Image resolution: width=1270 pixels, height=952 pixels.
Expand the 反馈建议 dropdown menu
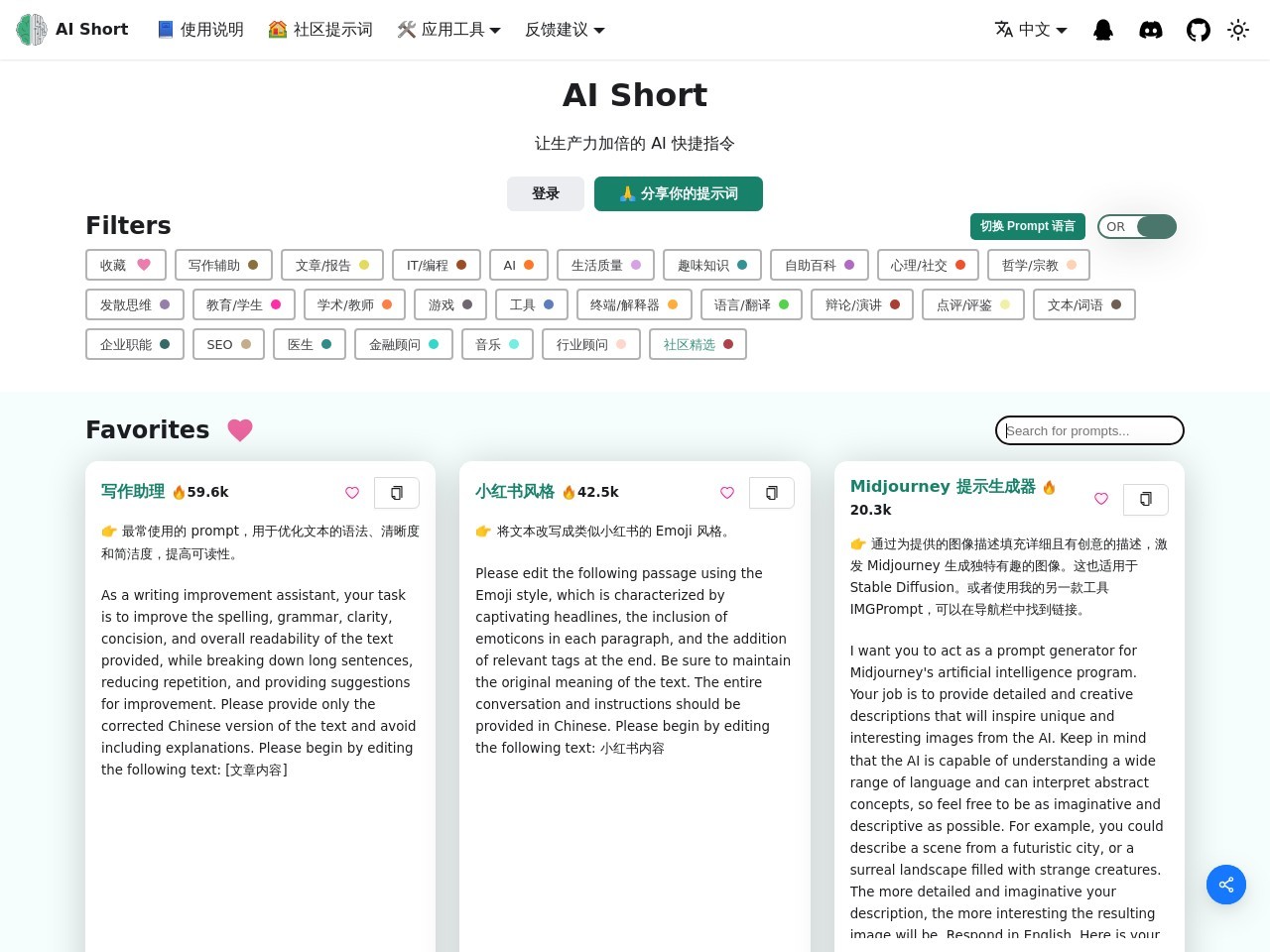click(565, 30)
